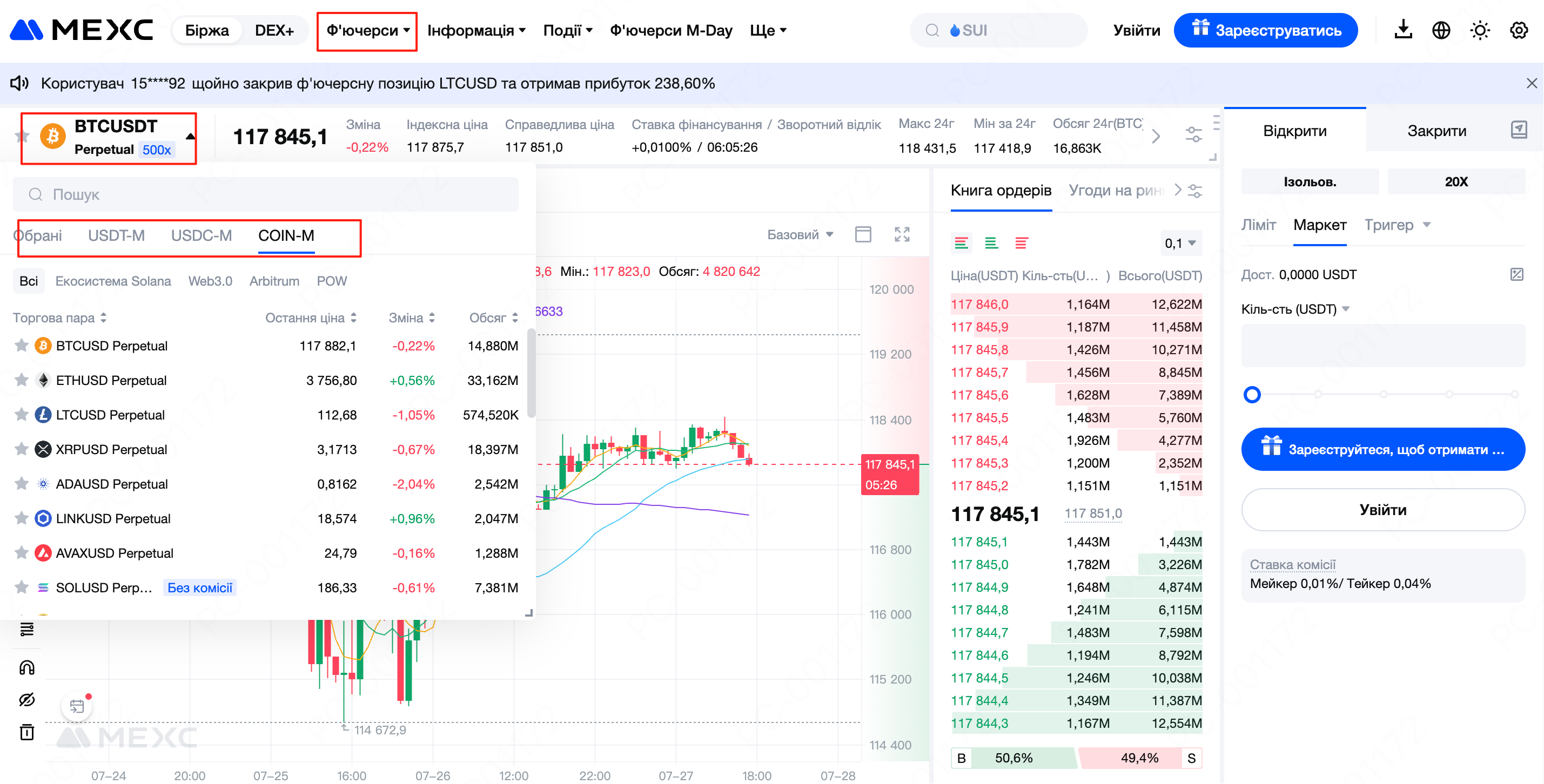1544x784 pixels.
Task: Click the Зареєструватись button in header
Action: click(x=1265, y=31)
